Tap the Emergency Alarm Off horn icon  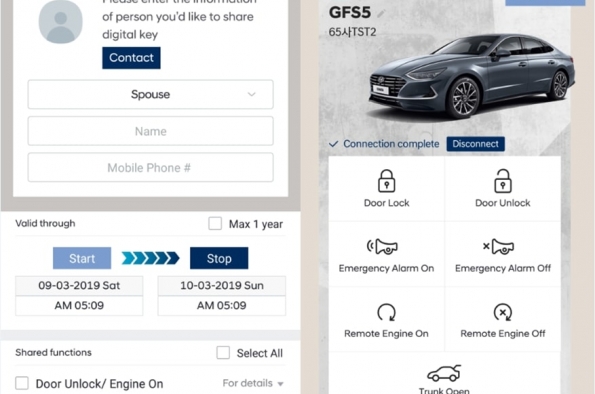pos(498,246)
